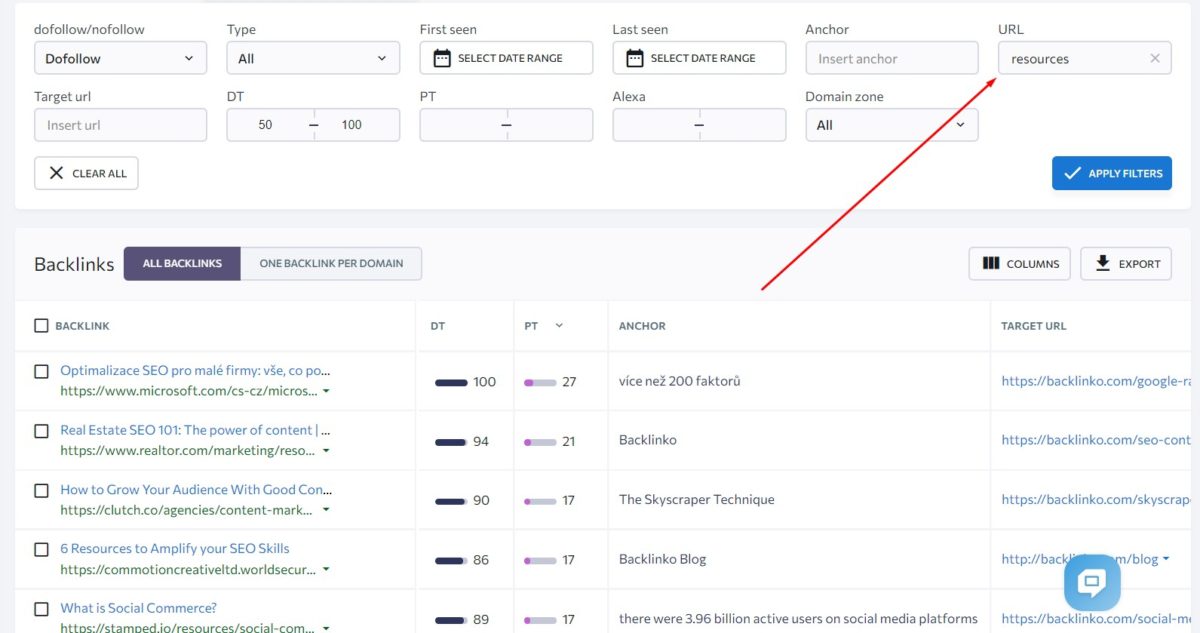Open the chat widget bubble

[1091, 582]
